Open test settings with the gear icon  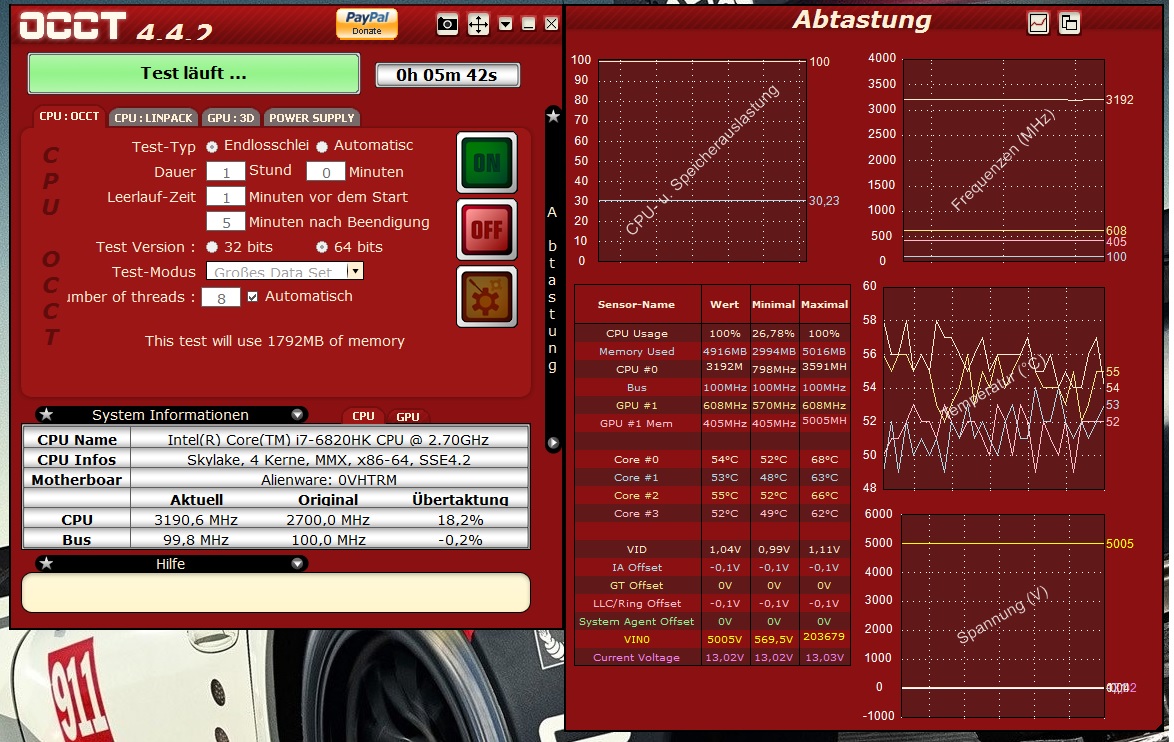point(487,296)
